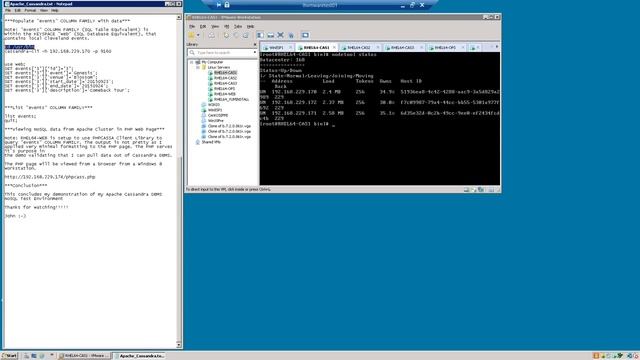Click the phpcass.php URL in Notepad
640x360 pixels.
50,177
